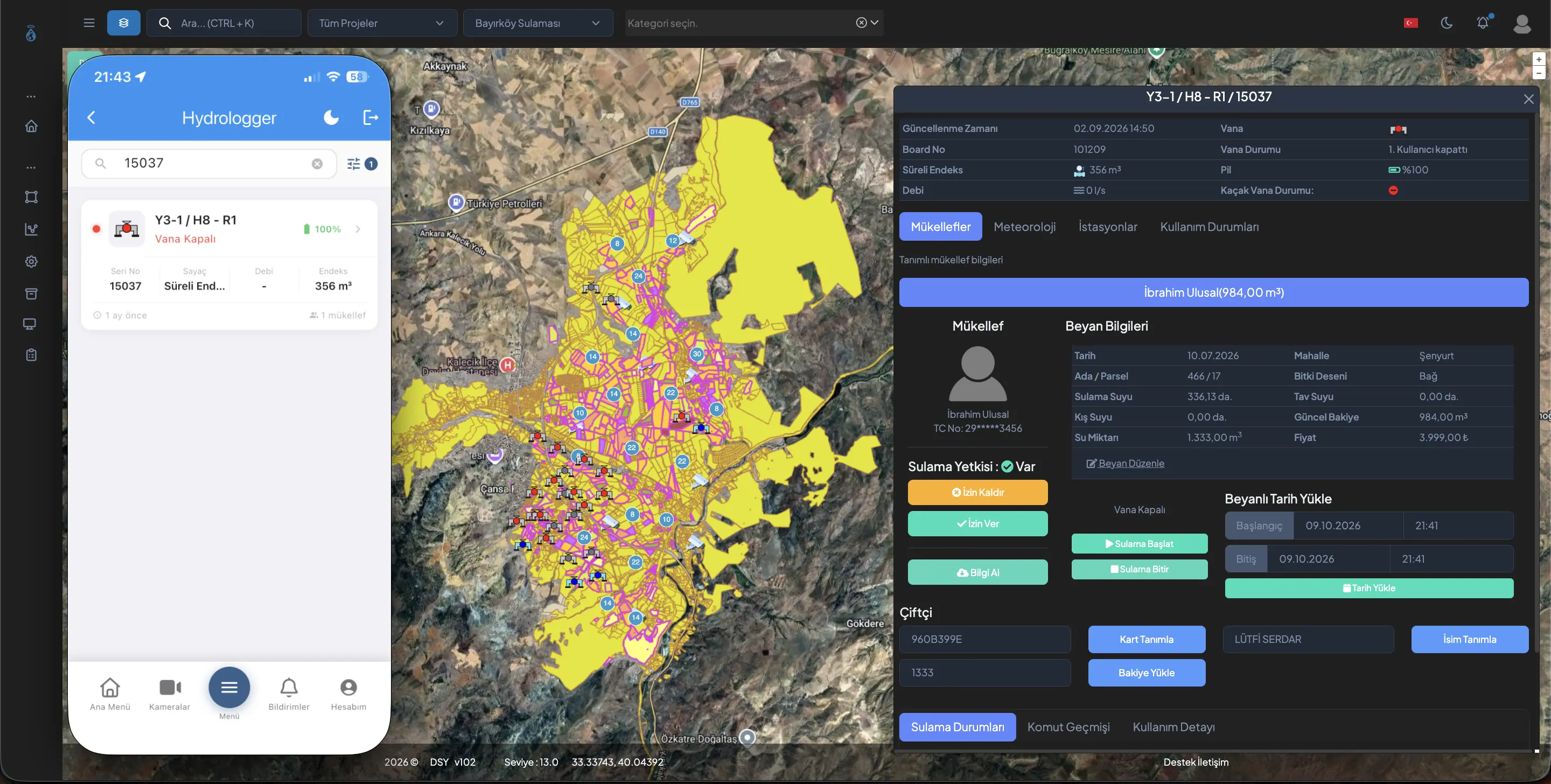1551x784 pixels.
Task: Open the home icon in left sidebar
Action: (x=31, y=126)
